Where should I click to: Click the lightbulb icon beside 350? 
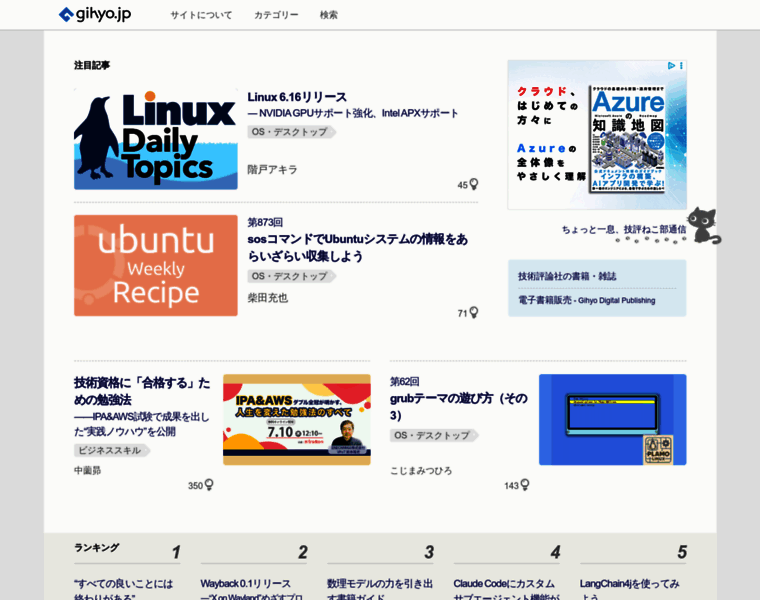[209, 485]
